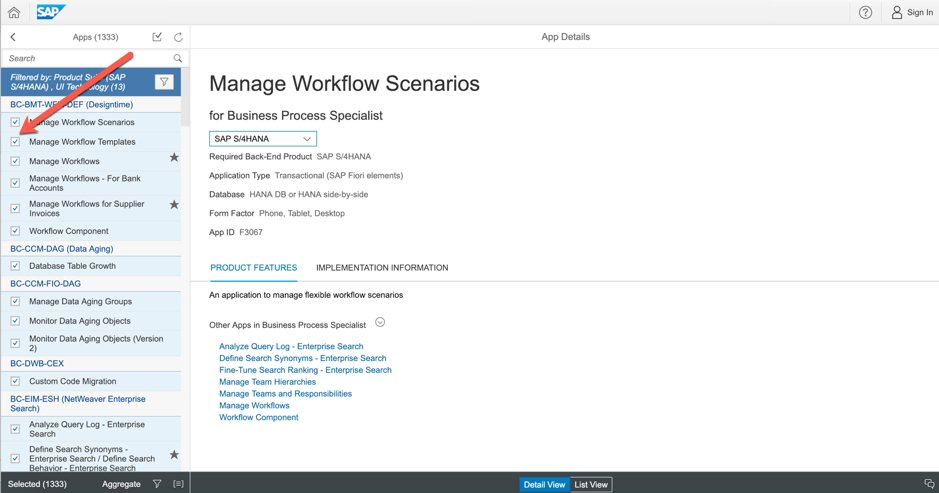Open Fine-Tune Search Ranking link
Image resolution: width=939 pixels, height=493 pixels.
click(x=305, y=370)
